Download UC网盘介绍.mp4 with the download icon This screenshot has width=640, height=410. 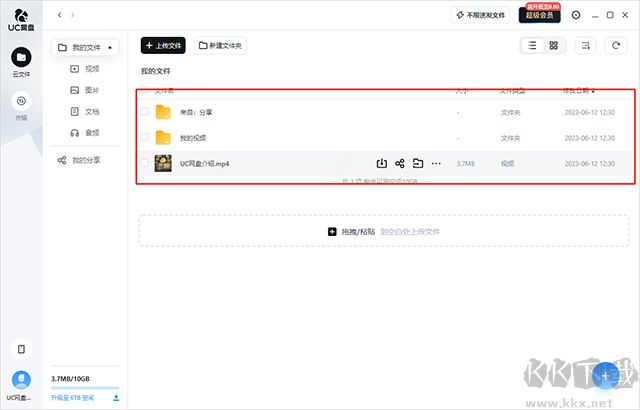pyautogui.click(x=381, y=163)
